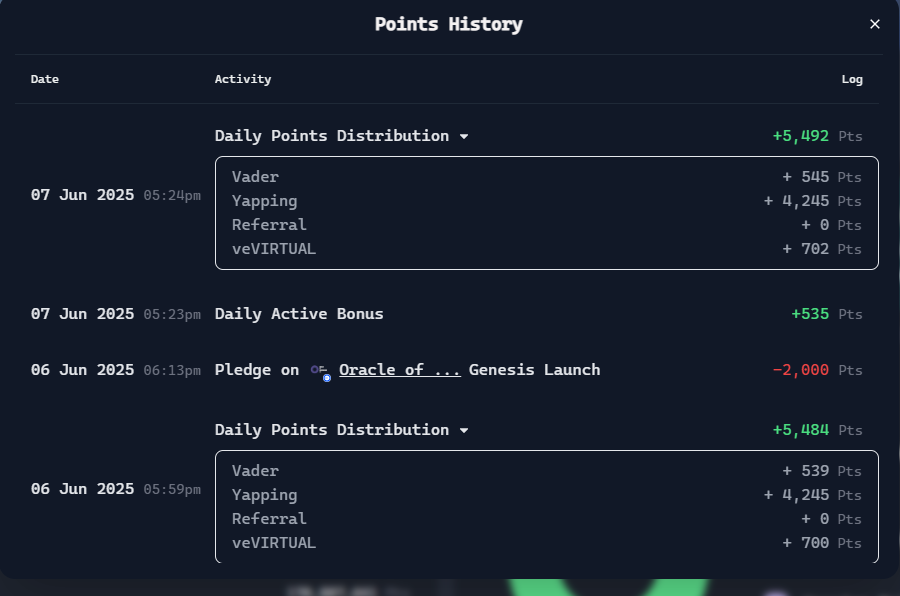Click the Date column header
The image size is (900, 596).
click(x=45, y=79)
